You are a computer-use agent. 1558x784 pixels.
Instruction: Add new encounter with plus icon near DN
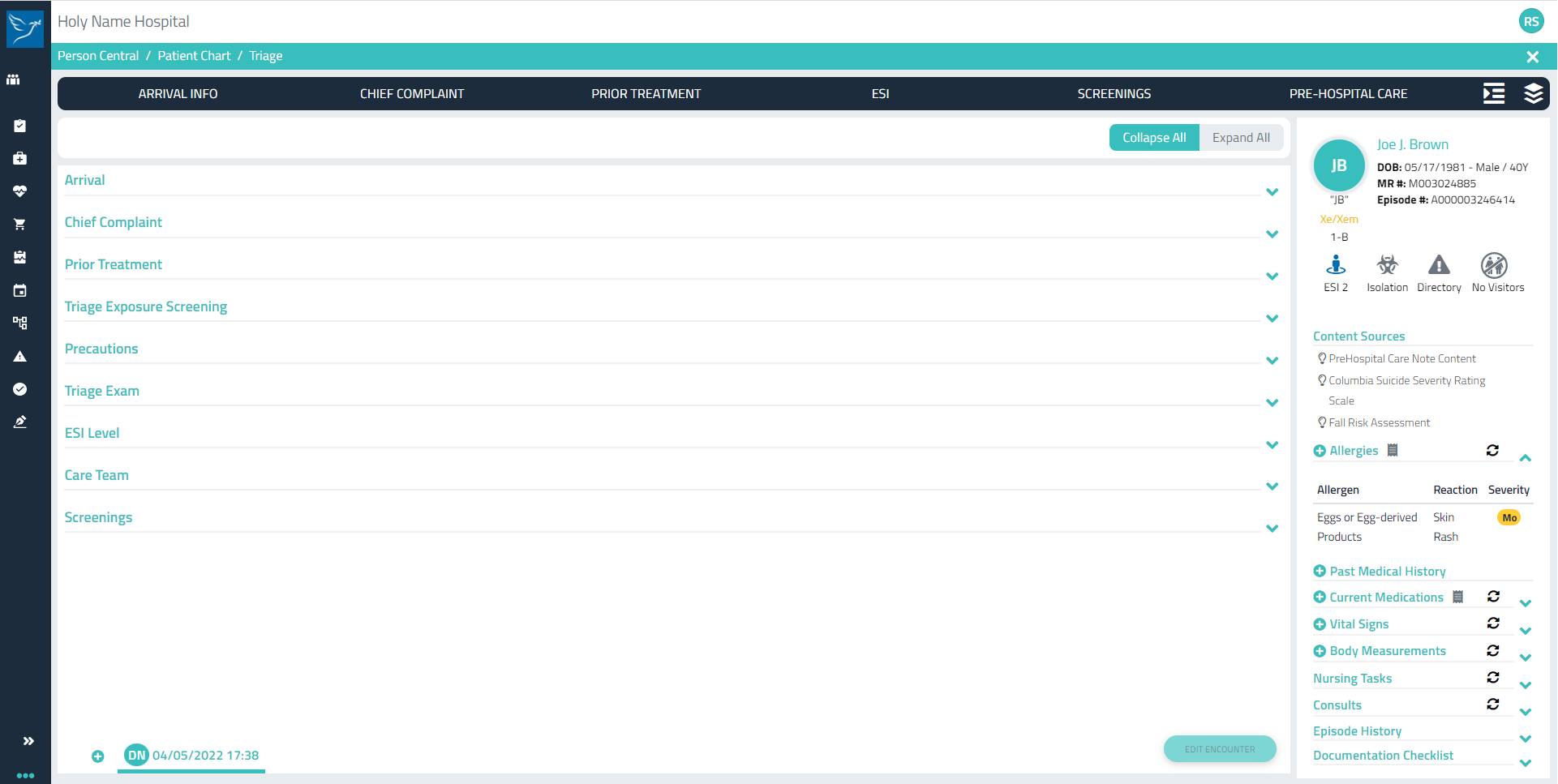(x=97, y=756)
